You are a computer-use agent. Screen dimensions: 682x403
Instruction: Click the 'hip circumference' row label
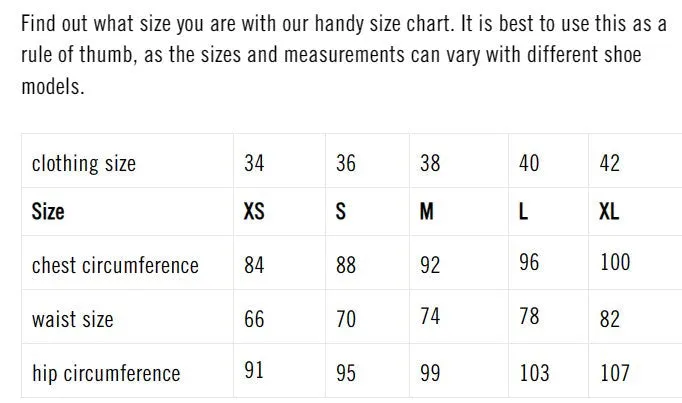[x=106, y=373]
